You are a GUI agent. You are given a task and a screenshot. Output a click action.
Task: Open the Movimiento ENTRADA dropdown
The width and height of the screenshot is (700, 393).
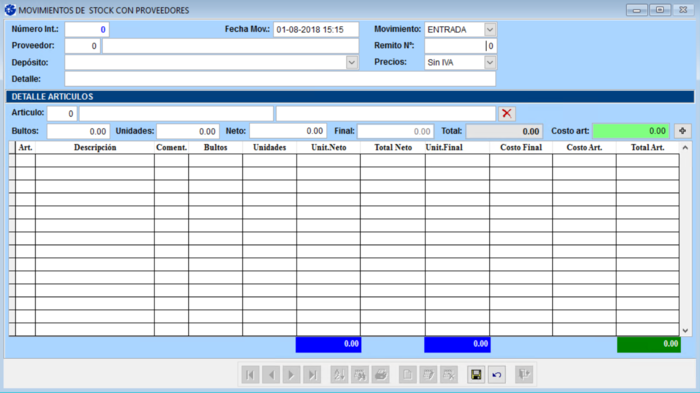pos(490,29)
